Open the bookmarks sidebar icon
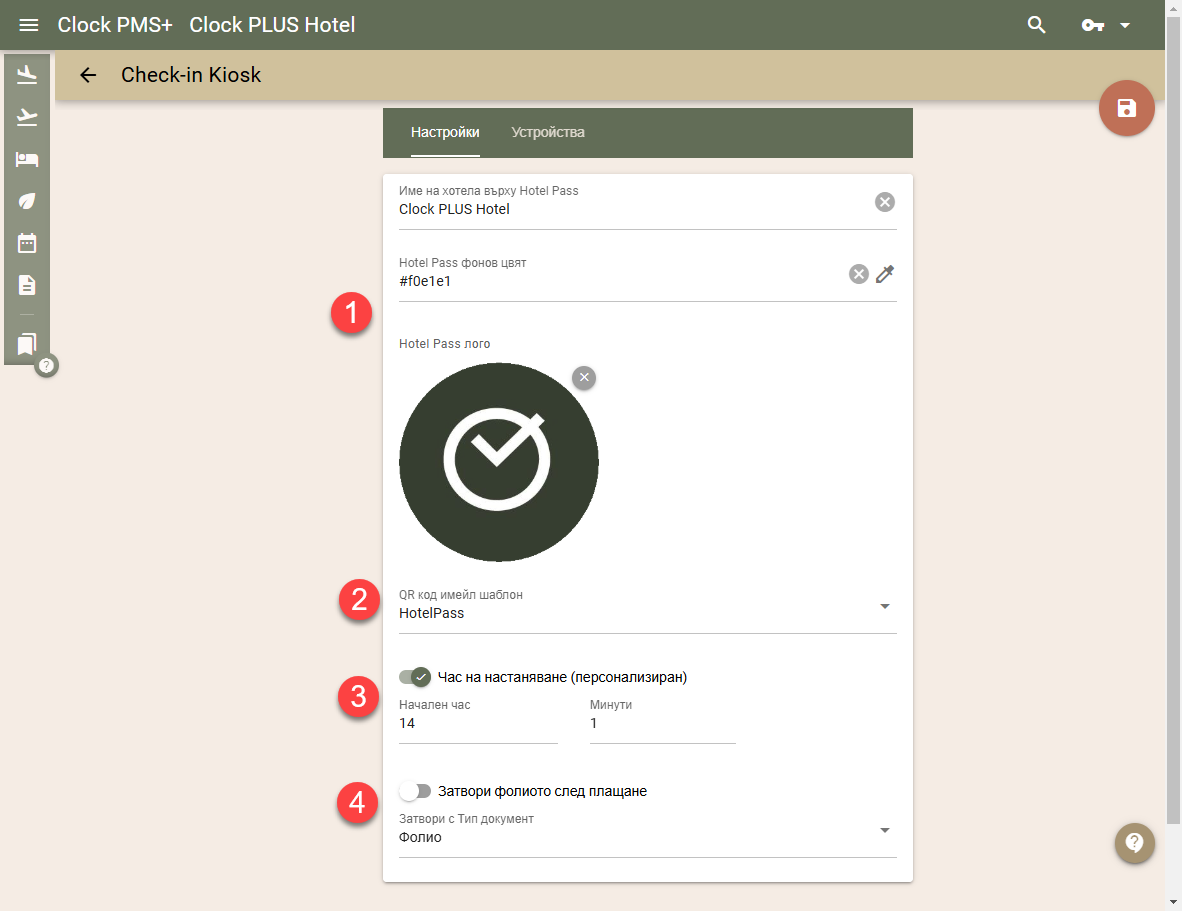This screenshot has width=1182, height=911. (x=27, y=344)
